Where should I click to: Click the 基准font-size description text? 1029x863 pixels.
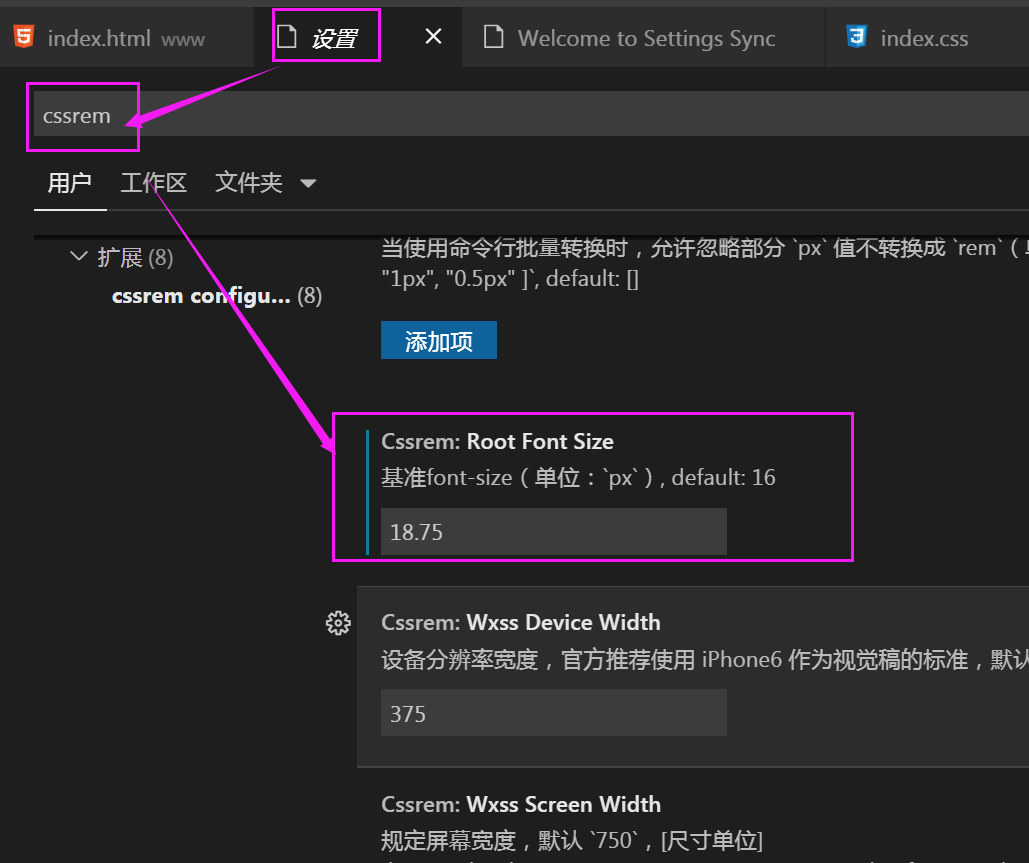click(578, 477)
